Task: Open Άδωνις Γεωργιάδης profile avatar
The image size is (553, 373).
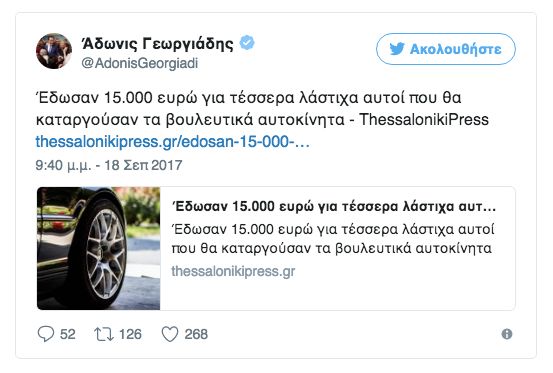Action: tap(54, 51)
